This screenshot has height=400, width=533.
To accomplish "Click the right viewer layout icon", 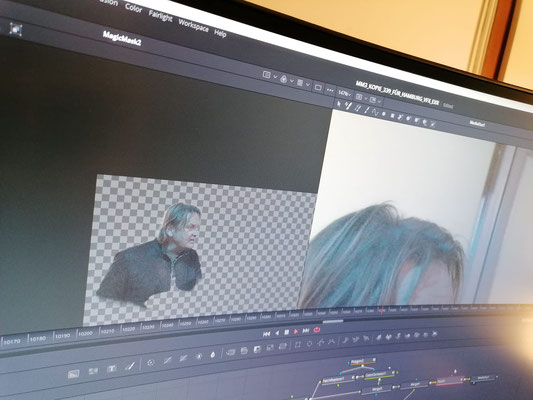I will [359, 97].
